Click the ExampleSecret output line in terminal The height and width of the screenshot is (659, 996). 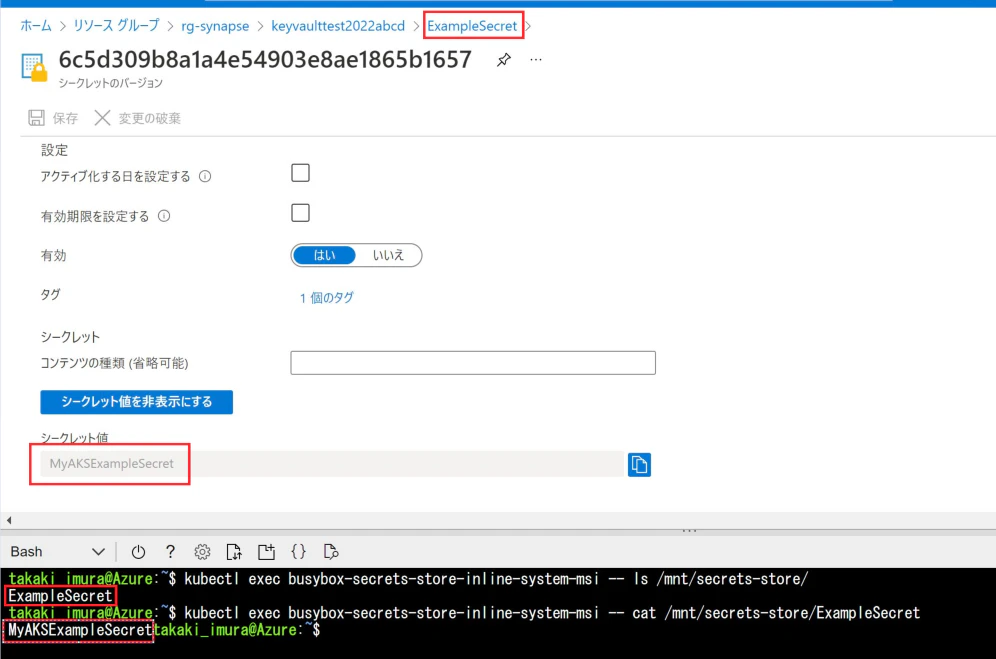[60, 596]
